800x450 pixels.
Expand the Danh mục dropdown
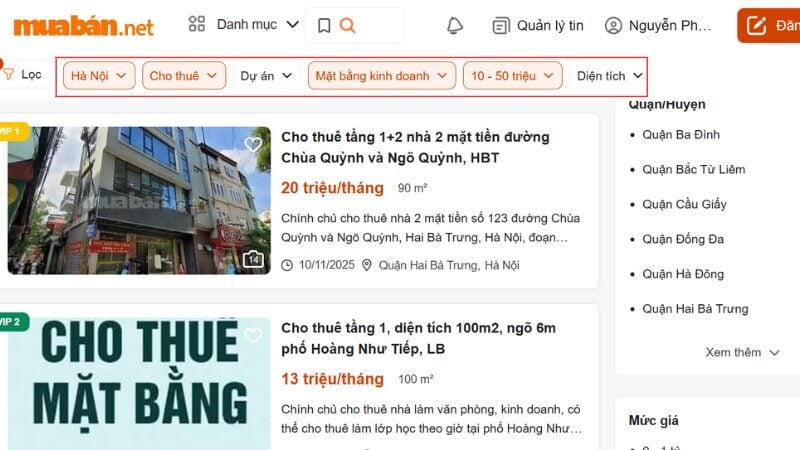pyautogui.click(x=258, y=24)
